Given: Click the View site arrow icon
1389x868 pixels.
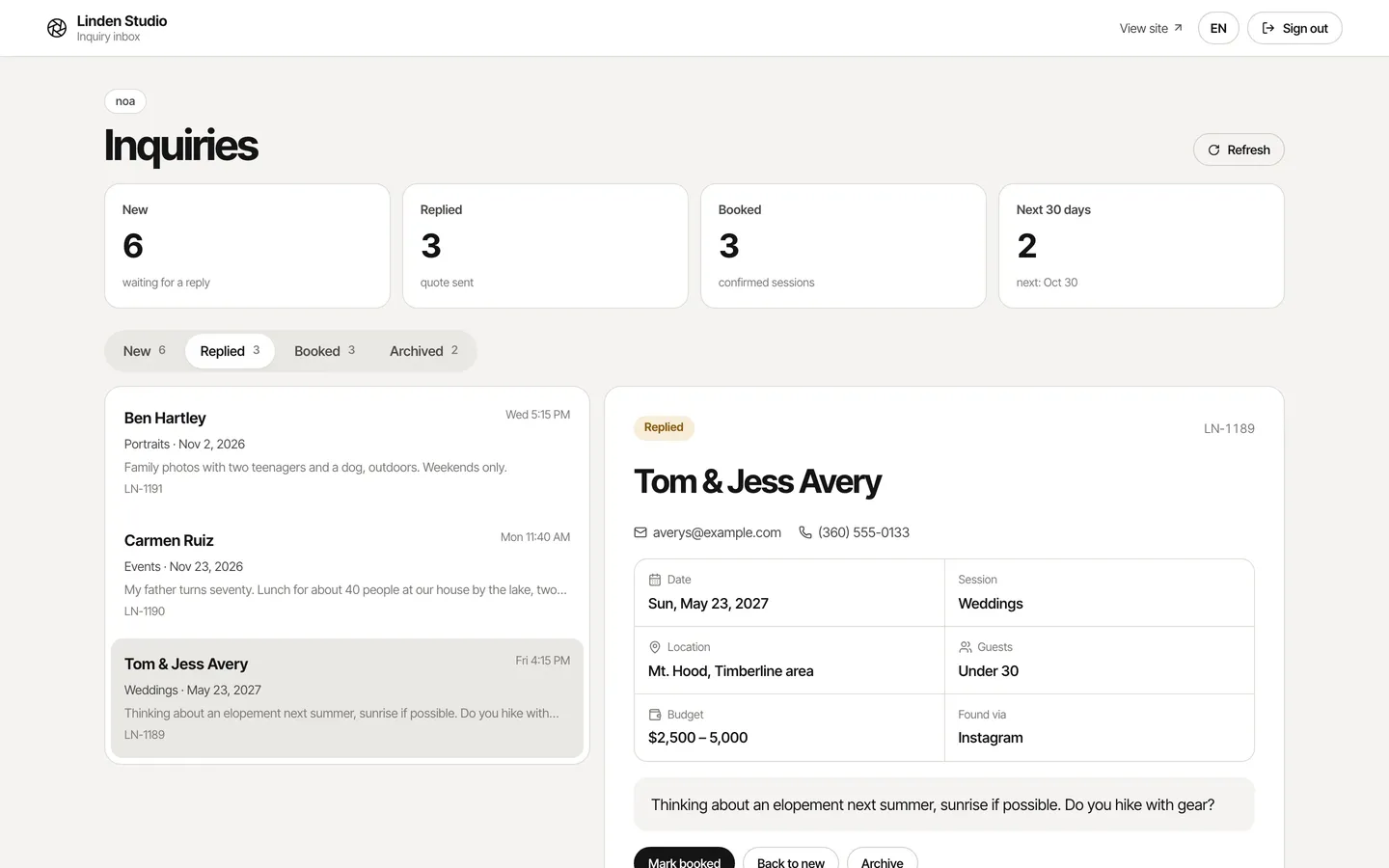Looking at the screenshot, I should tap(1178, 28).
